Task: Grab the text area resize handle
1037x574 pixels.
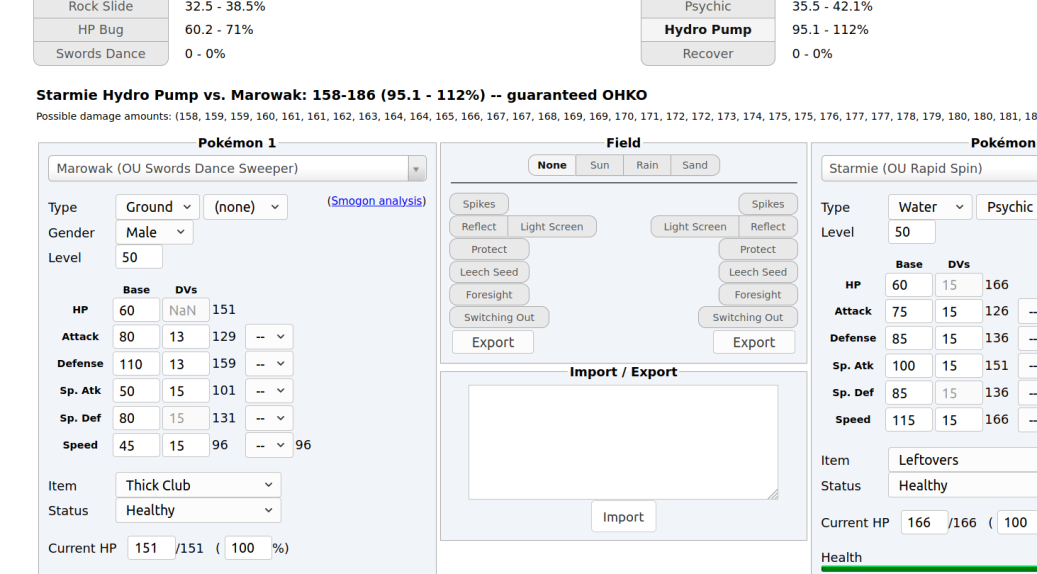Action: [x=772, y=494]
